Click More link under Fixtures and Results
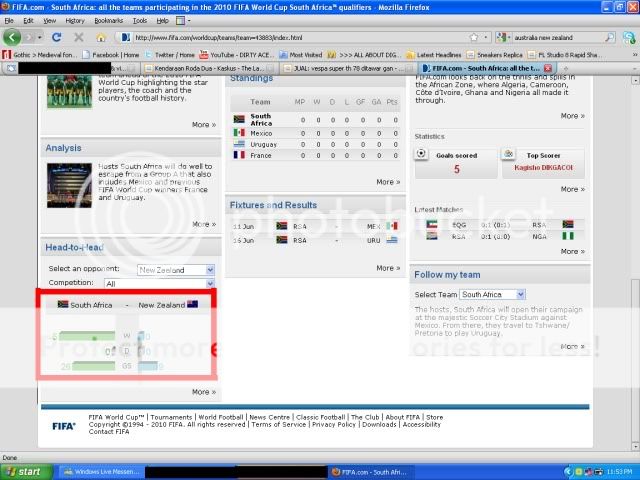Image resolution: width=640 pixels, height=480 pixels. (388, 268)
